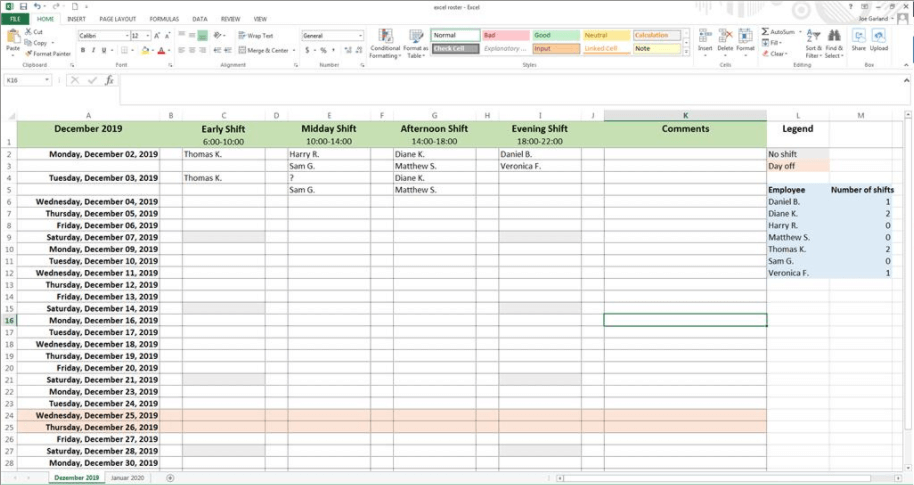Select the Format Painter tool
The height and width of the screenshot is (485, 914).
coord(46,54)
